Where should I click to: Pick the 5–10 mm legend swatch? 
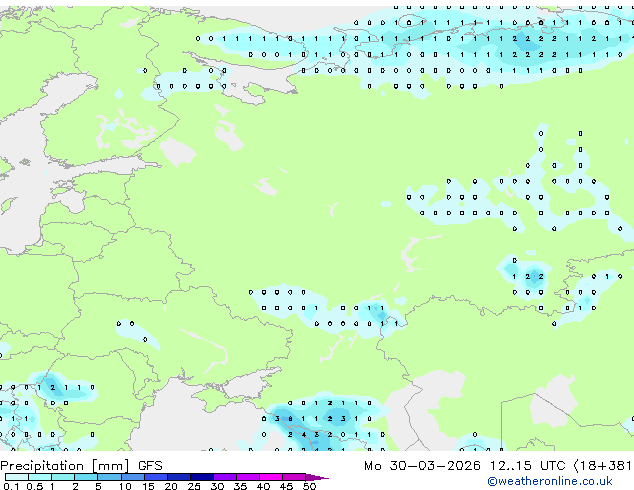(x=109, y=477)
